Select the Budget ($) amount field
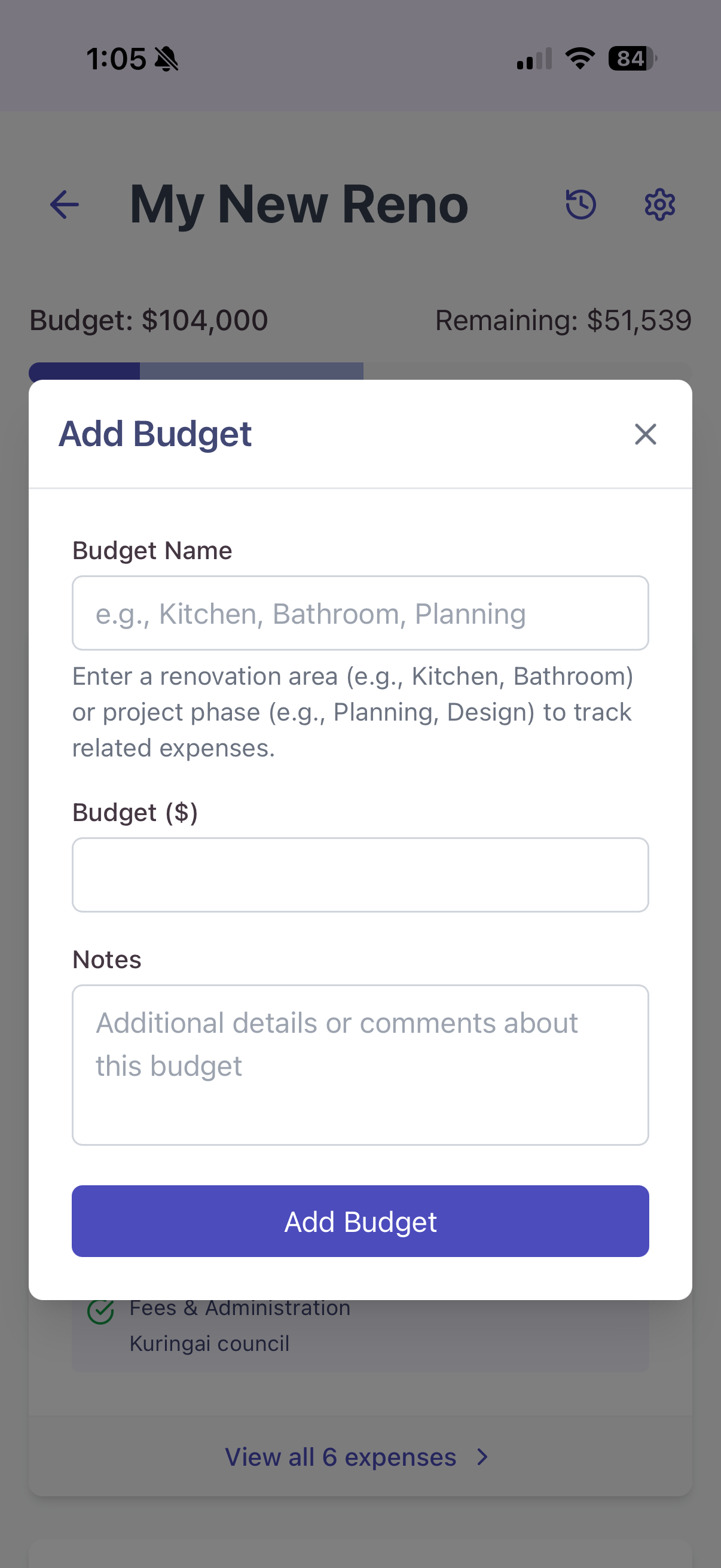 [x=360, y=875]
